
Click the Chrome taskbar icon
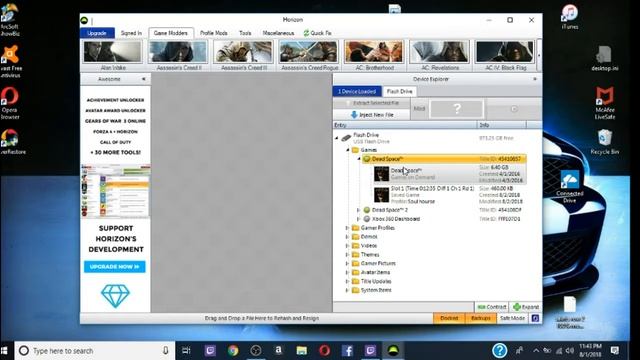[233, 351]
